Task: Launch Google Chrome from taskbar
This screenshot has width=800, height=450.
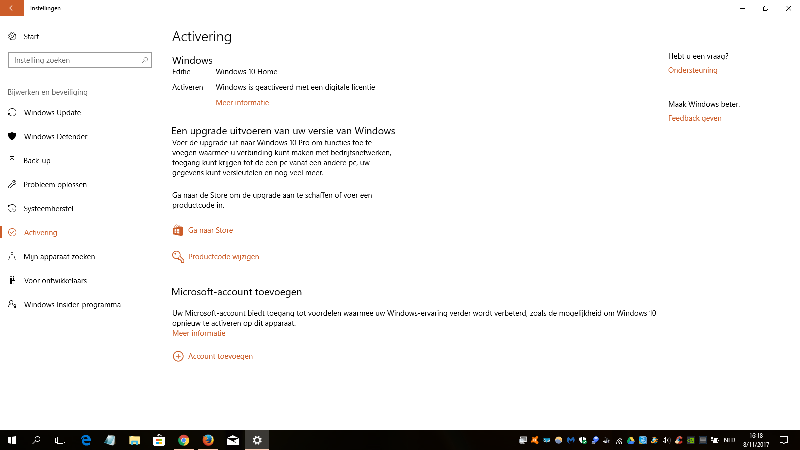Action: [183, 440]
